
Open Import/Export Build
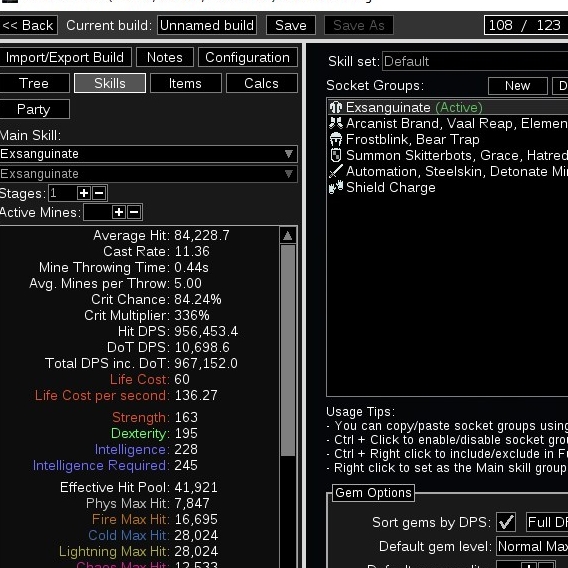65,57
